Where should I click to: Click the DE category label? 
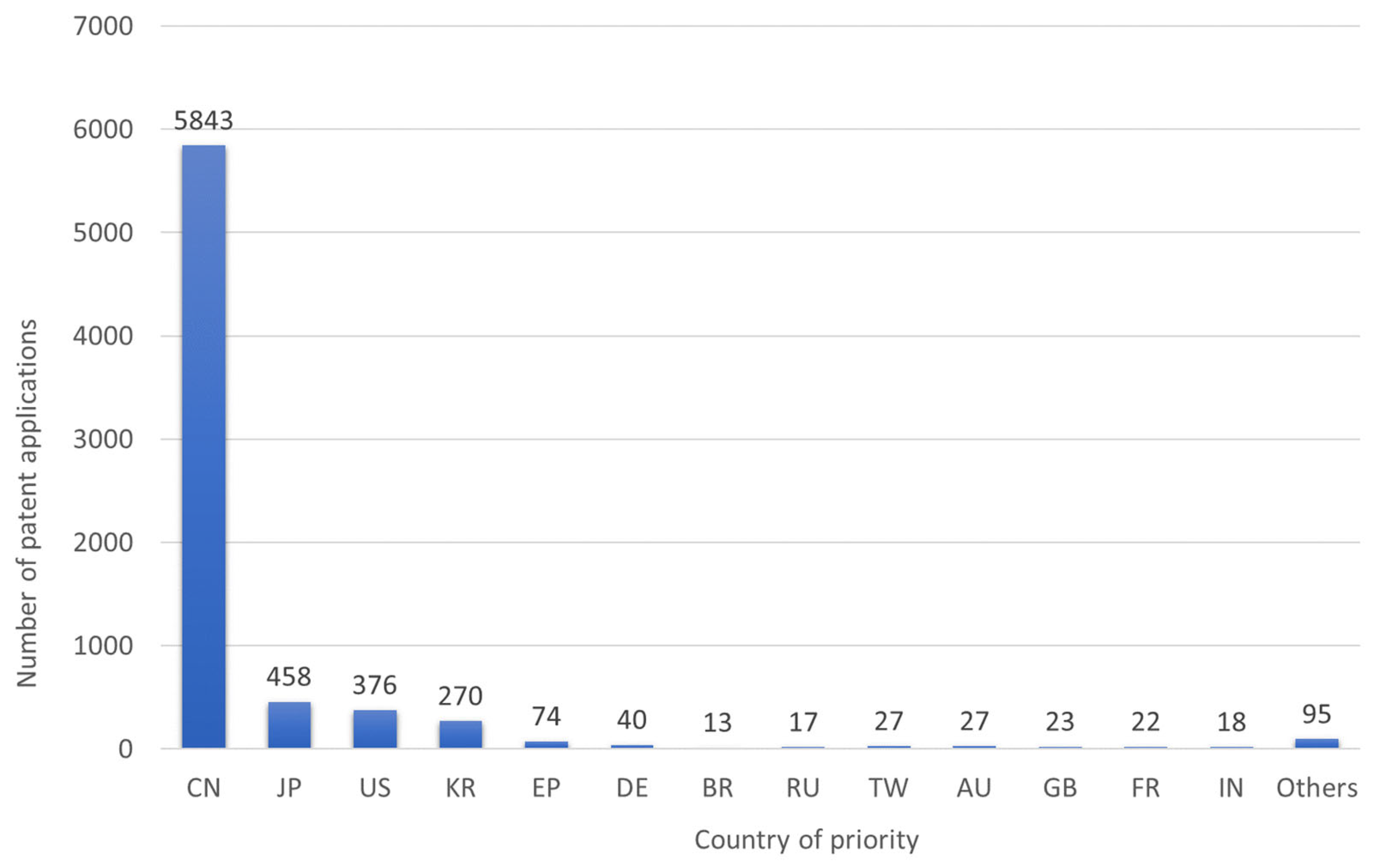click(632, 788)
